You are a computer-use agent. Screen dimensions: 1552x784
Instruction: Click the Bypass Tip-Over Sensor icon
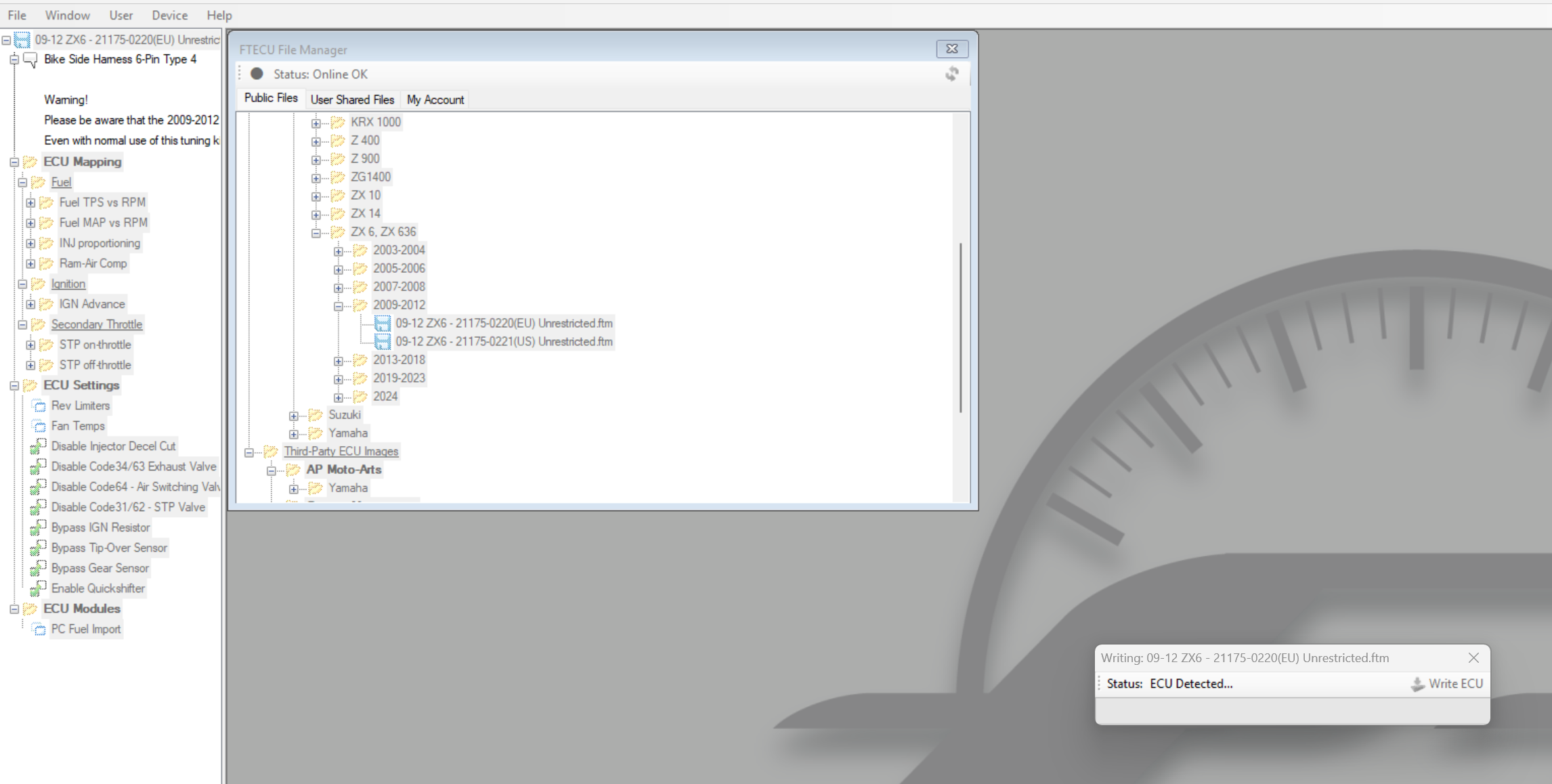click(39, 548)
